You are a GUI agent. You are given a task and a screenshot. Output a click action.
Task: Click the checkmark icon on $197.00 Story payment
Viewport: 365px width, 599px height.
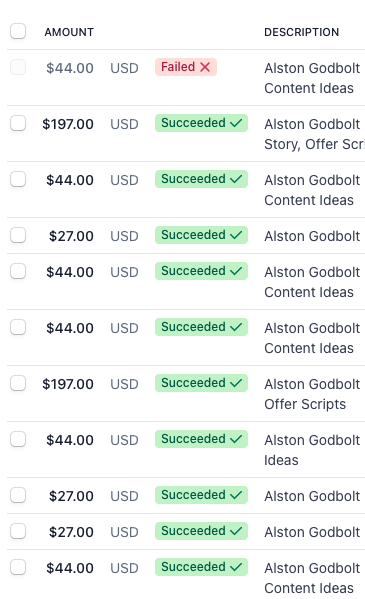[236, 123]
